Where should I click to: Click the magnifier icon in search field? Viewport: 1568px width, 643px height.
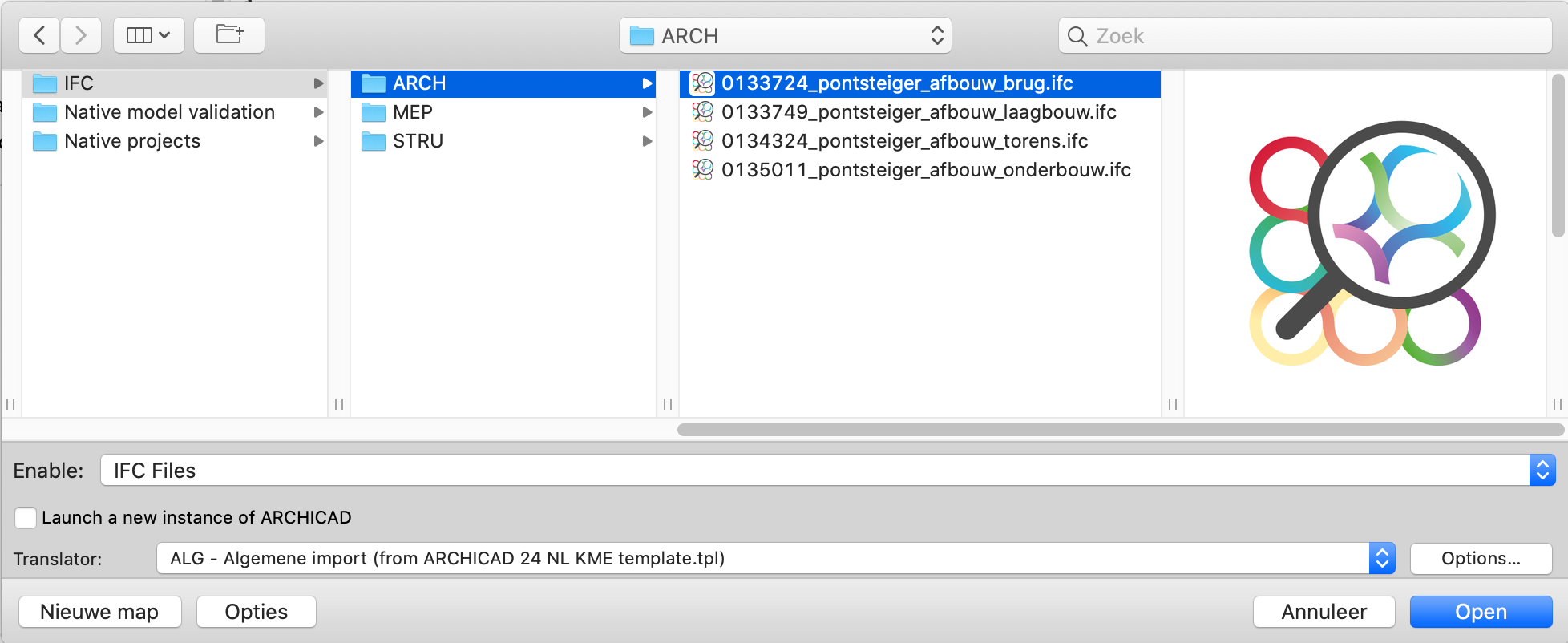coord(1077,36)
